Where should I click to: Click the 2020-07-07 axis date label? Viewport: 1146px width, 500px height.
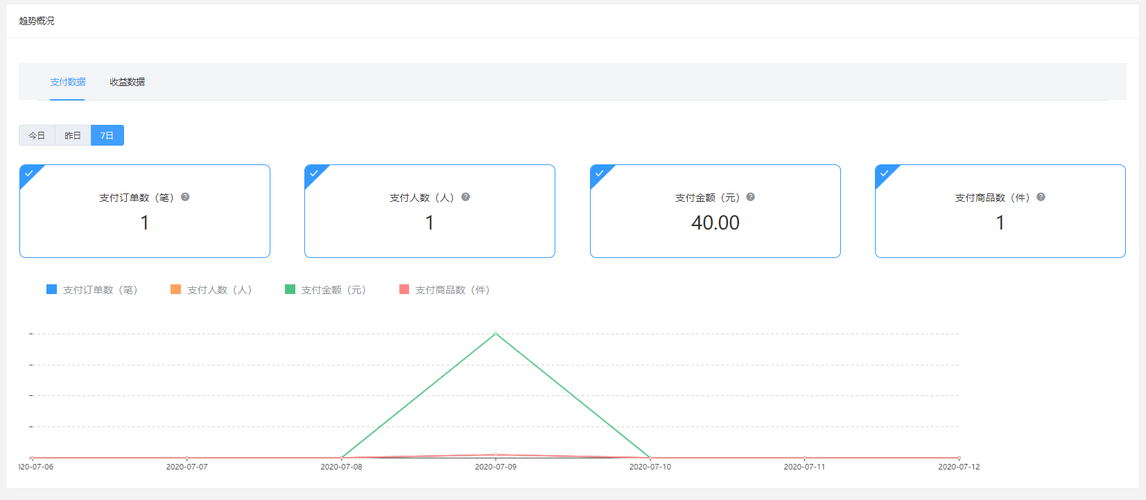pos(187,465)
